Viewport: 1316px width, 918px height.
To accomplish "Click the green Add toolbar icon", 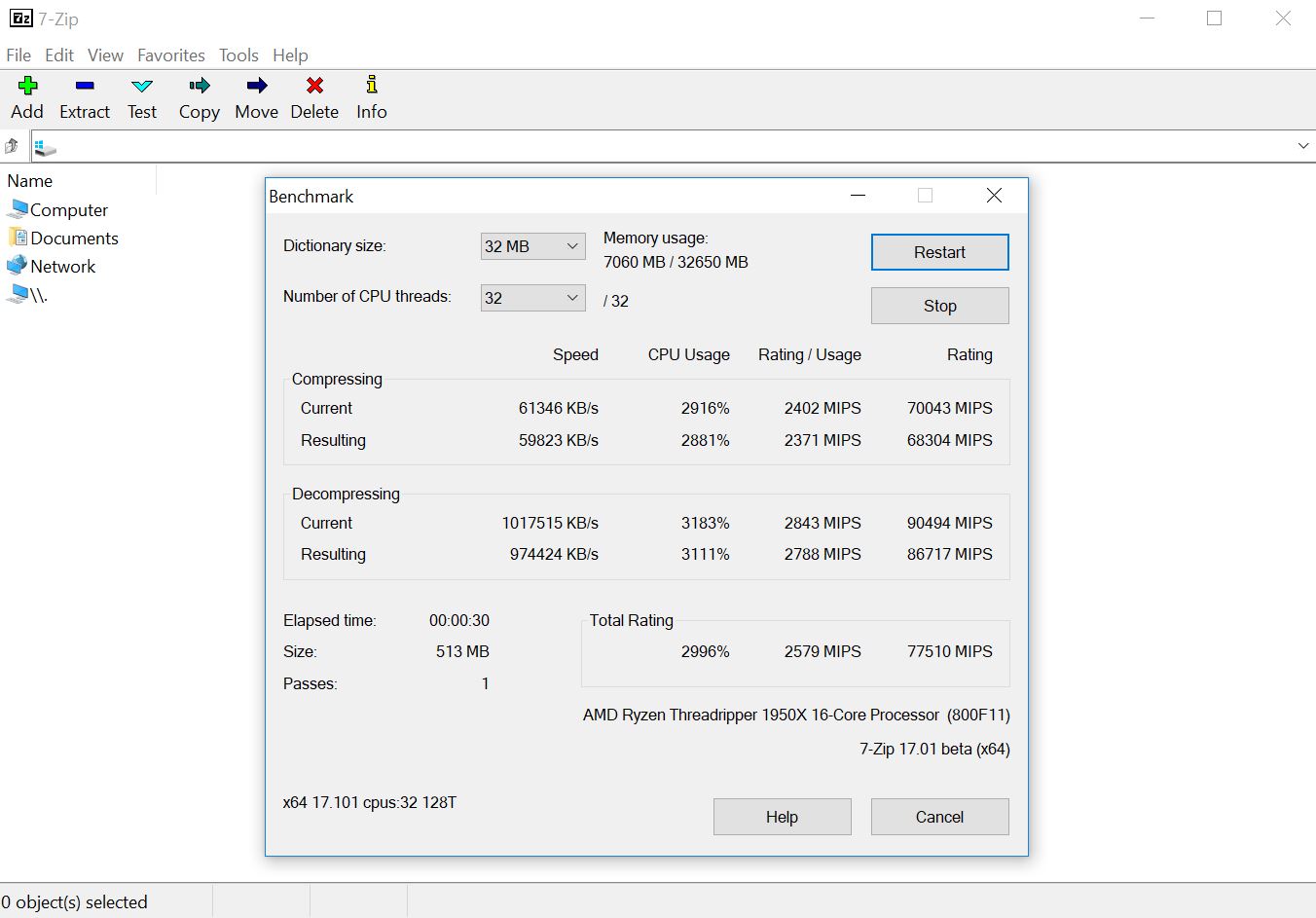I will (x=27, y=87).
